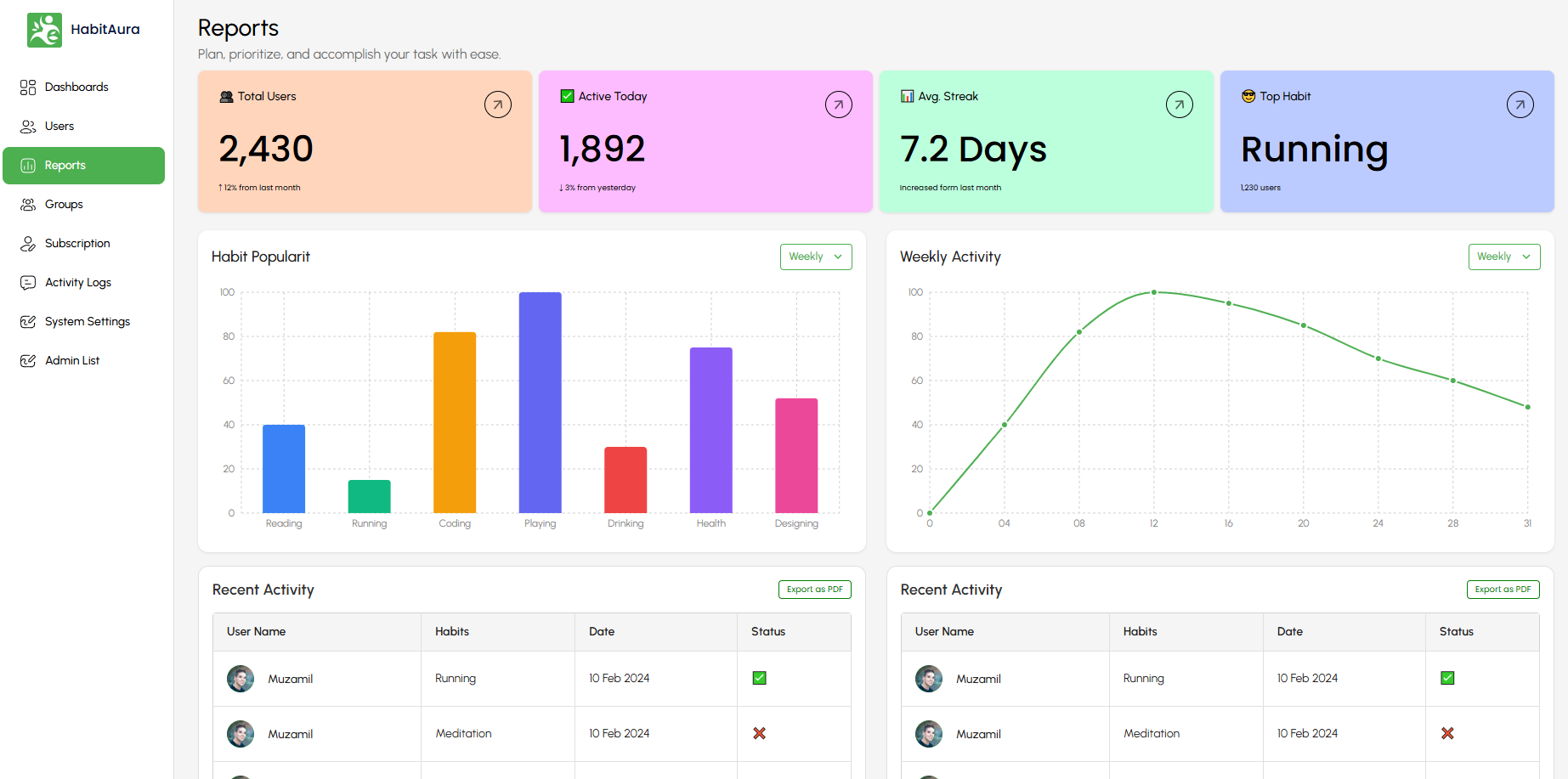This screenshot has width=1568, height=779.
Task: Click the Avg. Streak bar chart icon
Action: pyautogui.click(x=907, y=96)
